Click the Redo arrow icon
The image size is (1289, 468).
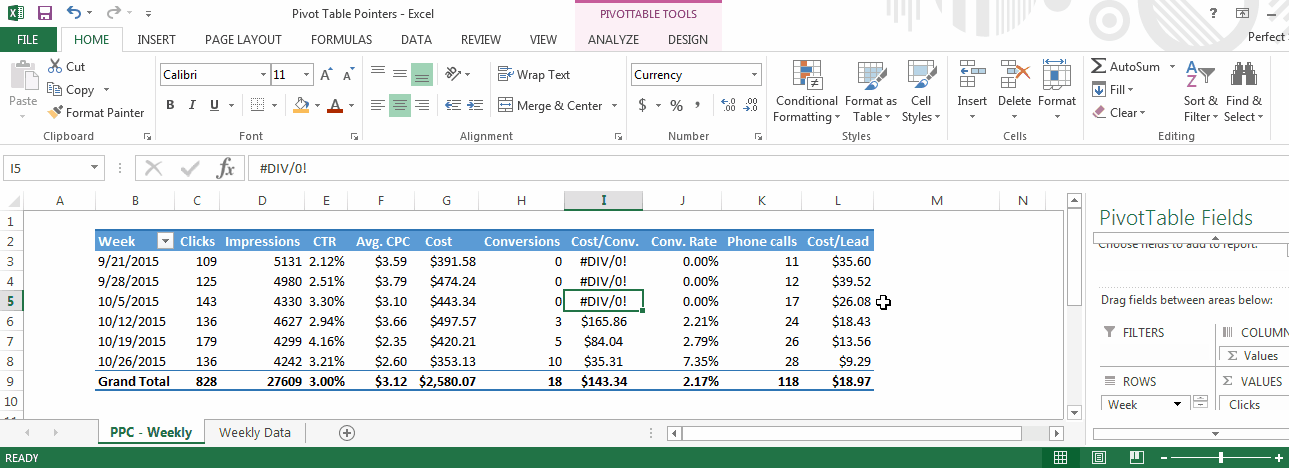(x=113, y=14)
